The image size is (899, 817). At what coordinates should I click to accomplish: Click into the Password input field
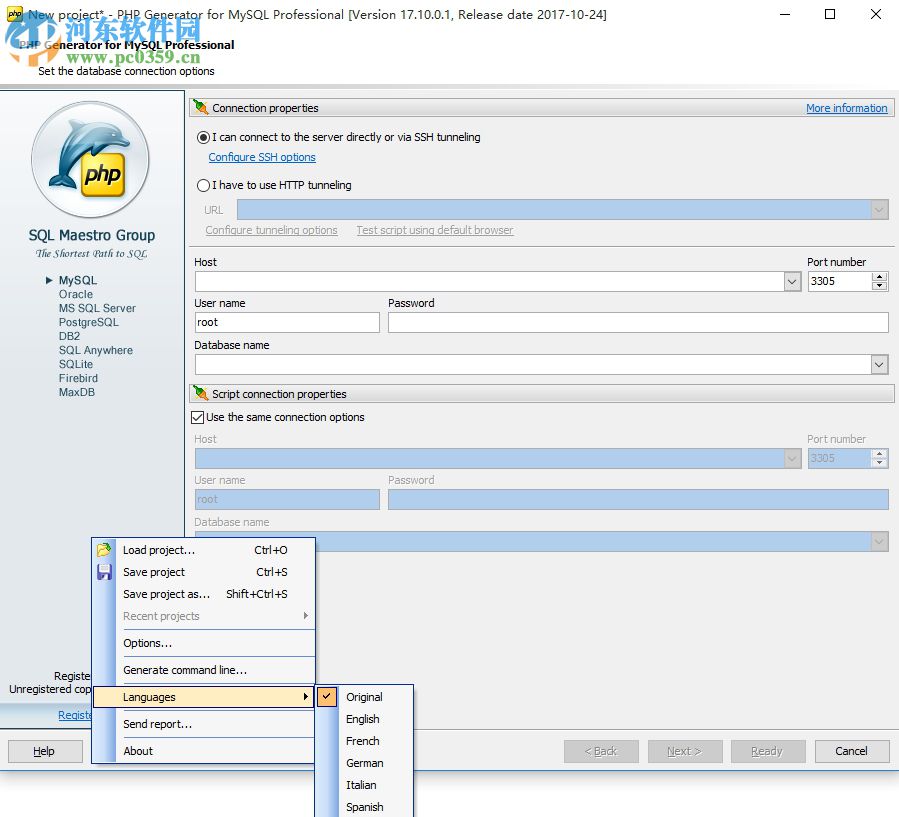tap(637, 322)
